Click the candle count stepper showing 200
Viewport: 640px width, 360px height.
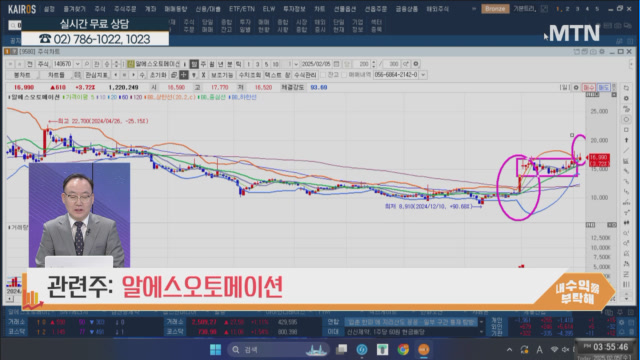point(365,64)
